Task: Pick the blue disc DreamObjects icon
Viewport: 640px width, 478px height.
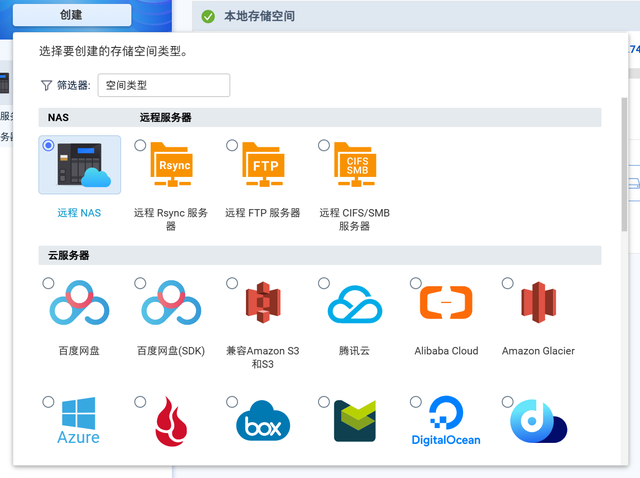Action: pos(538,421)
